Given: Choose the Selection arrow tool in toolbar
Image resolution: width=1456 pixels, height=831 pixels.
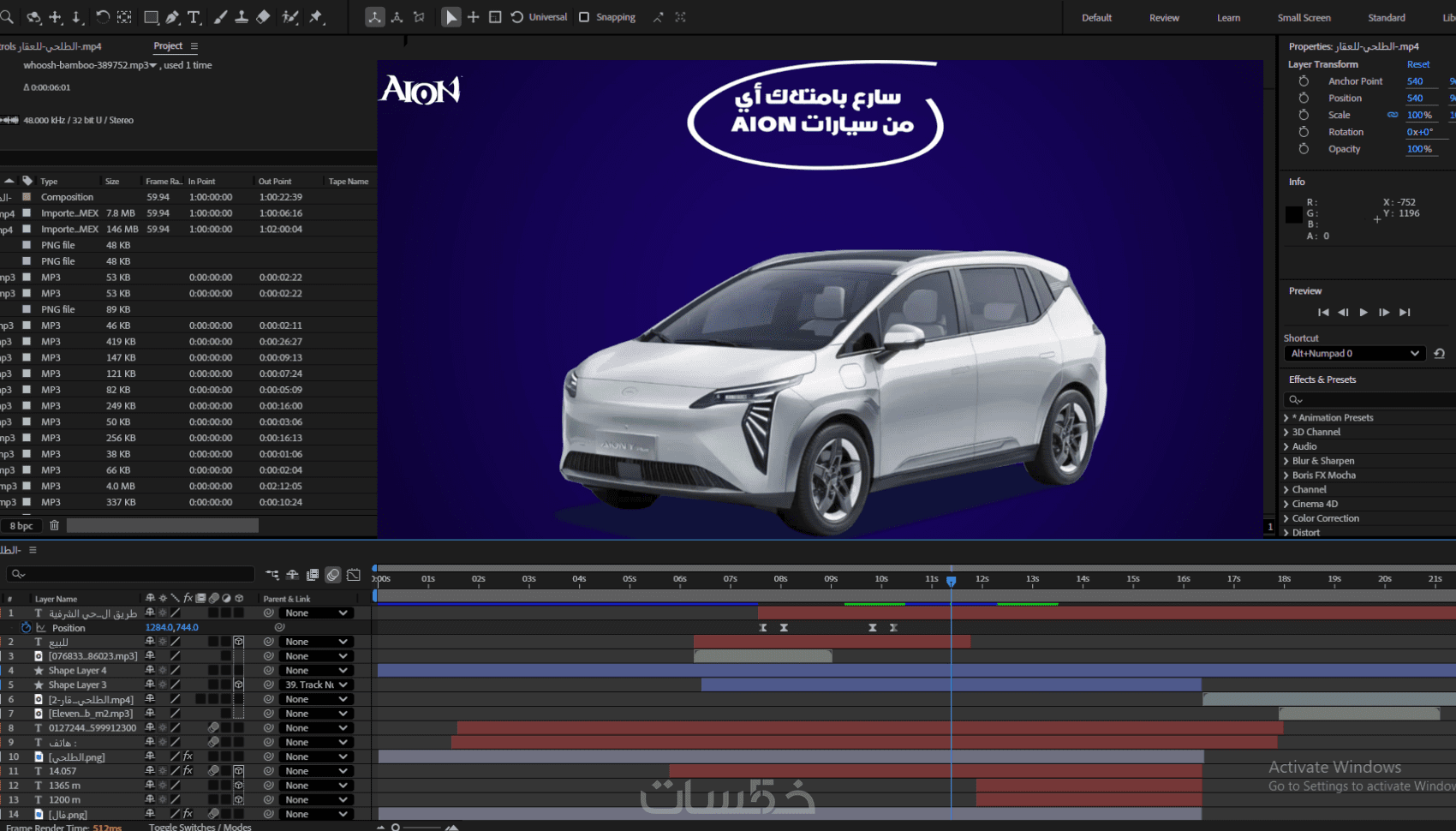Looking at the screenshot, I should click(451, 17).
